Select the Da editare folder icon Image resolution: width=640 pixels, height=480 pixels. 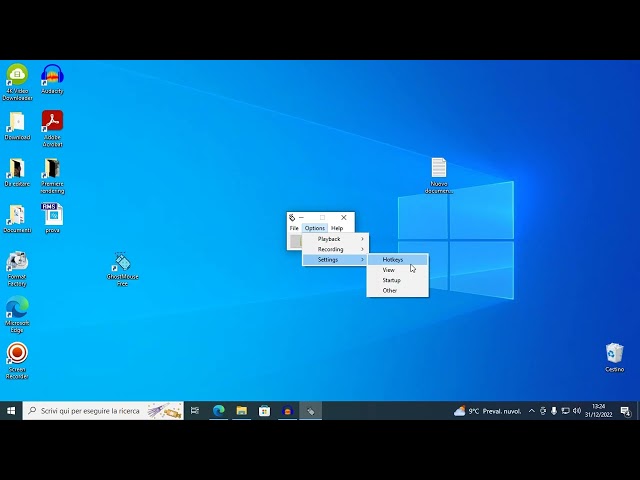[x=17, y=172]
